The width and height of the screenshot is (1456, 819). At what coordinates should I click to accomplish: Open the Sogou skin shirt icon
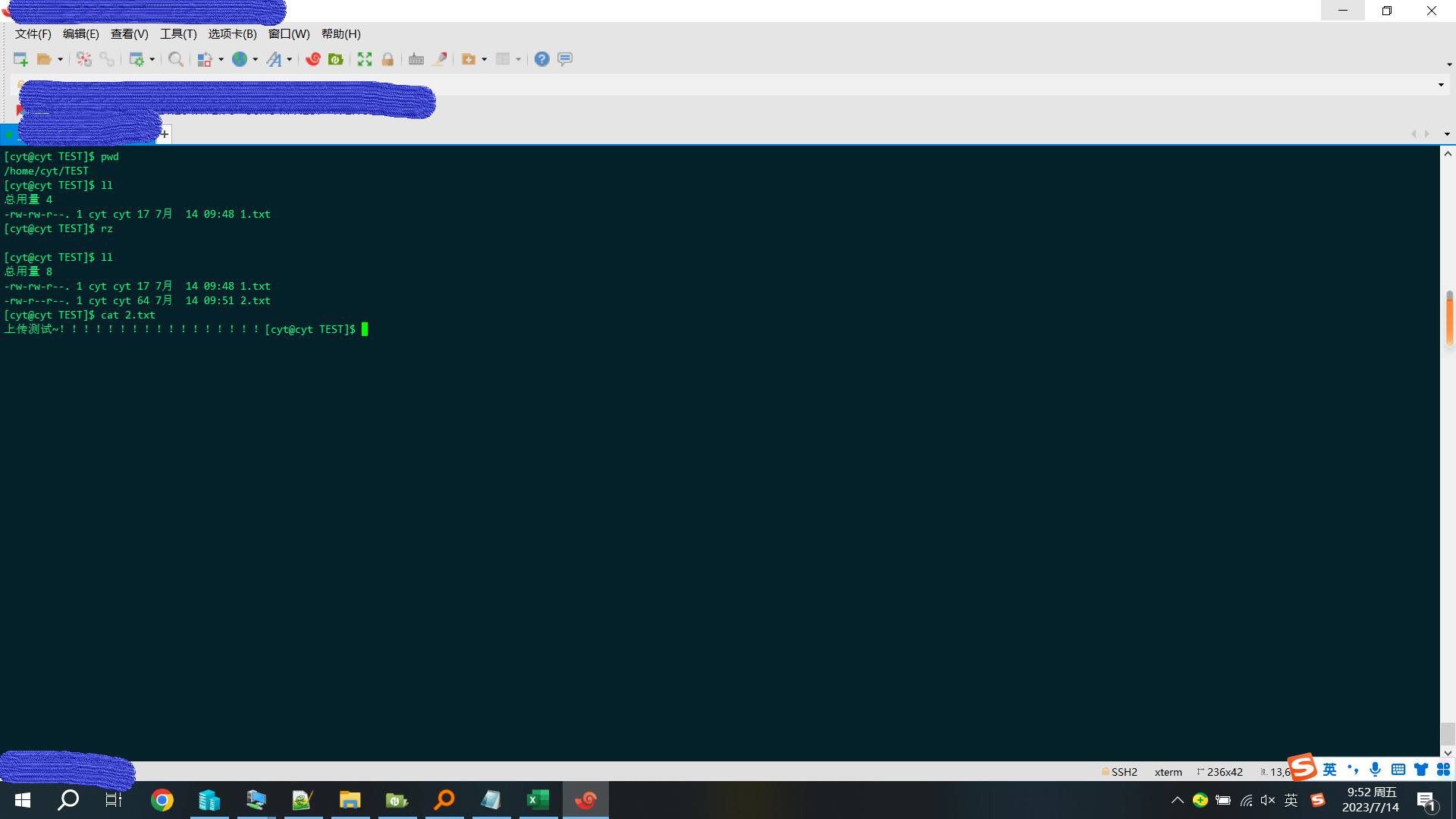click(1421, 770)
